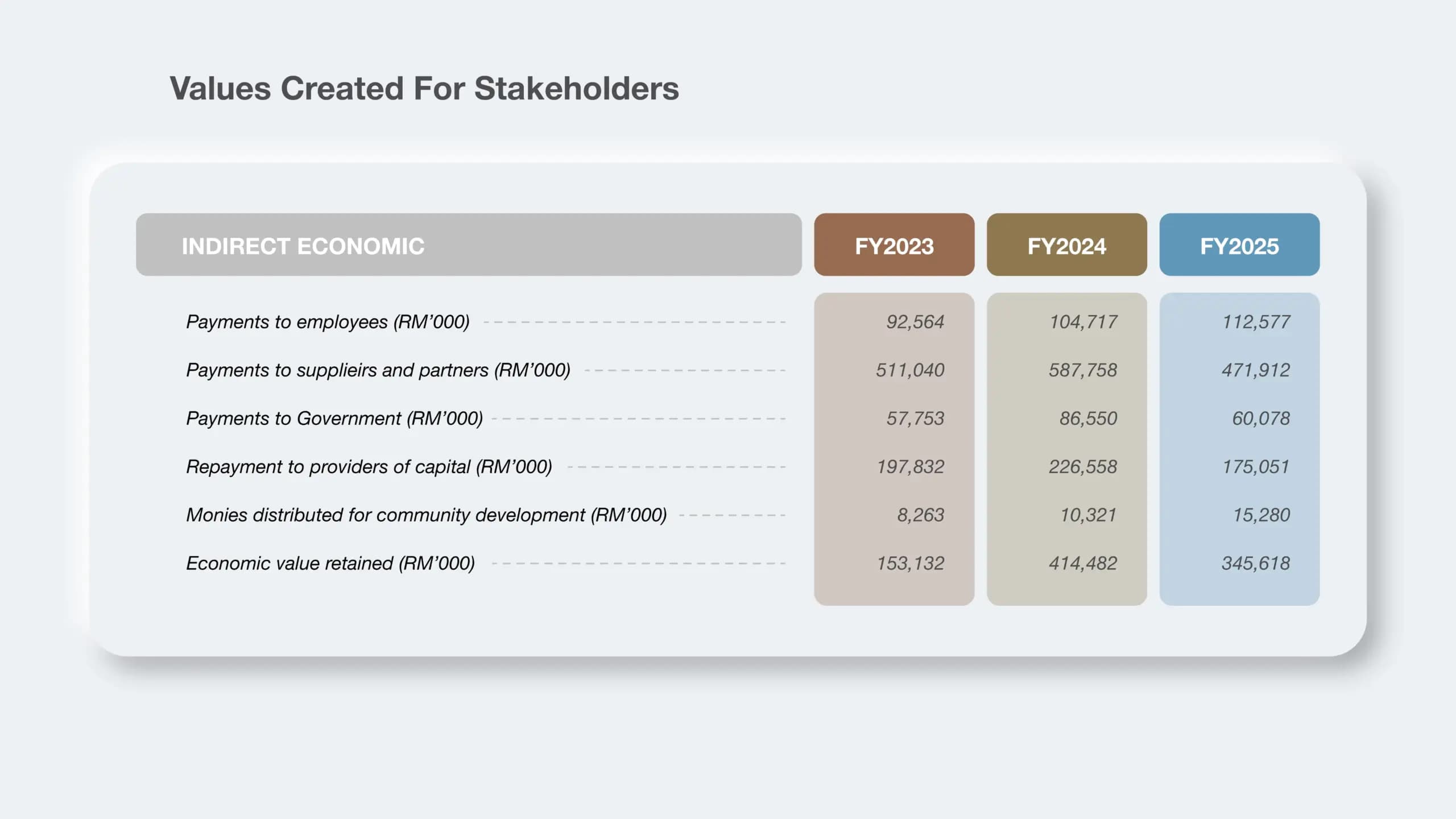Click the value 345,618 under FY2025

click(1256, 564)
